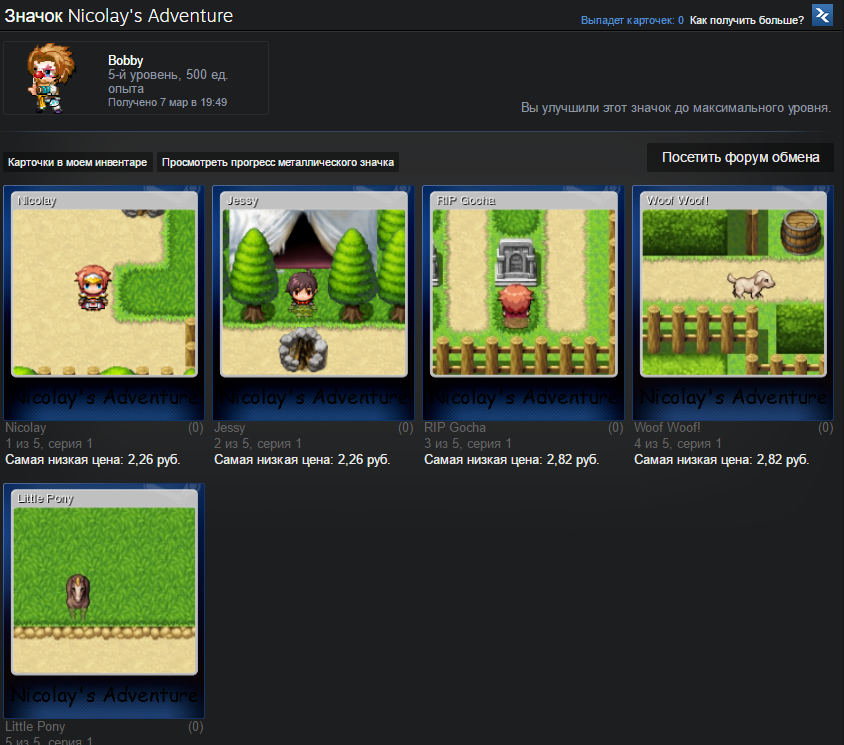The height and width of the screenshot is (745, 844).
Task: Open Bobby badge image
Action: click(x=51, y=78)
